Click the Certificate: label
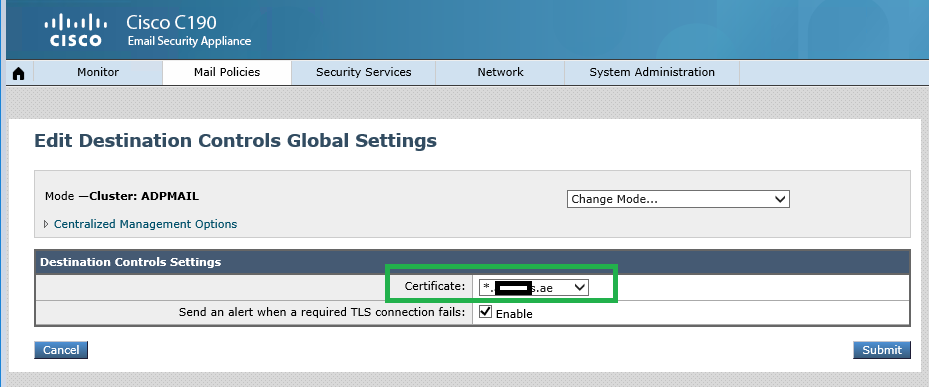 435,286
